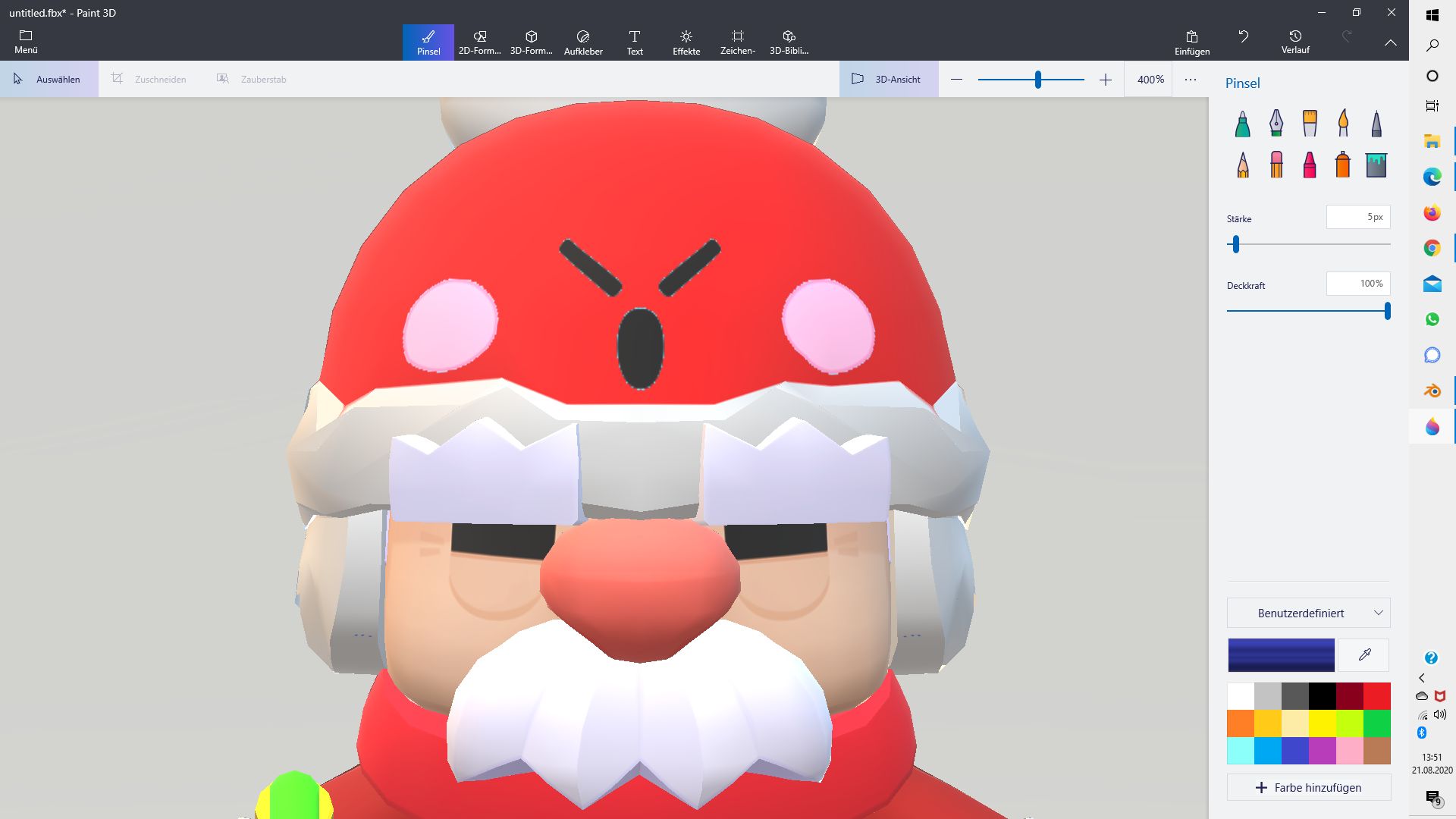The height and width of the screenshot is (819, 1456).
Task: Toggle the Auswählen selection mode
Action: coord(49,79)
